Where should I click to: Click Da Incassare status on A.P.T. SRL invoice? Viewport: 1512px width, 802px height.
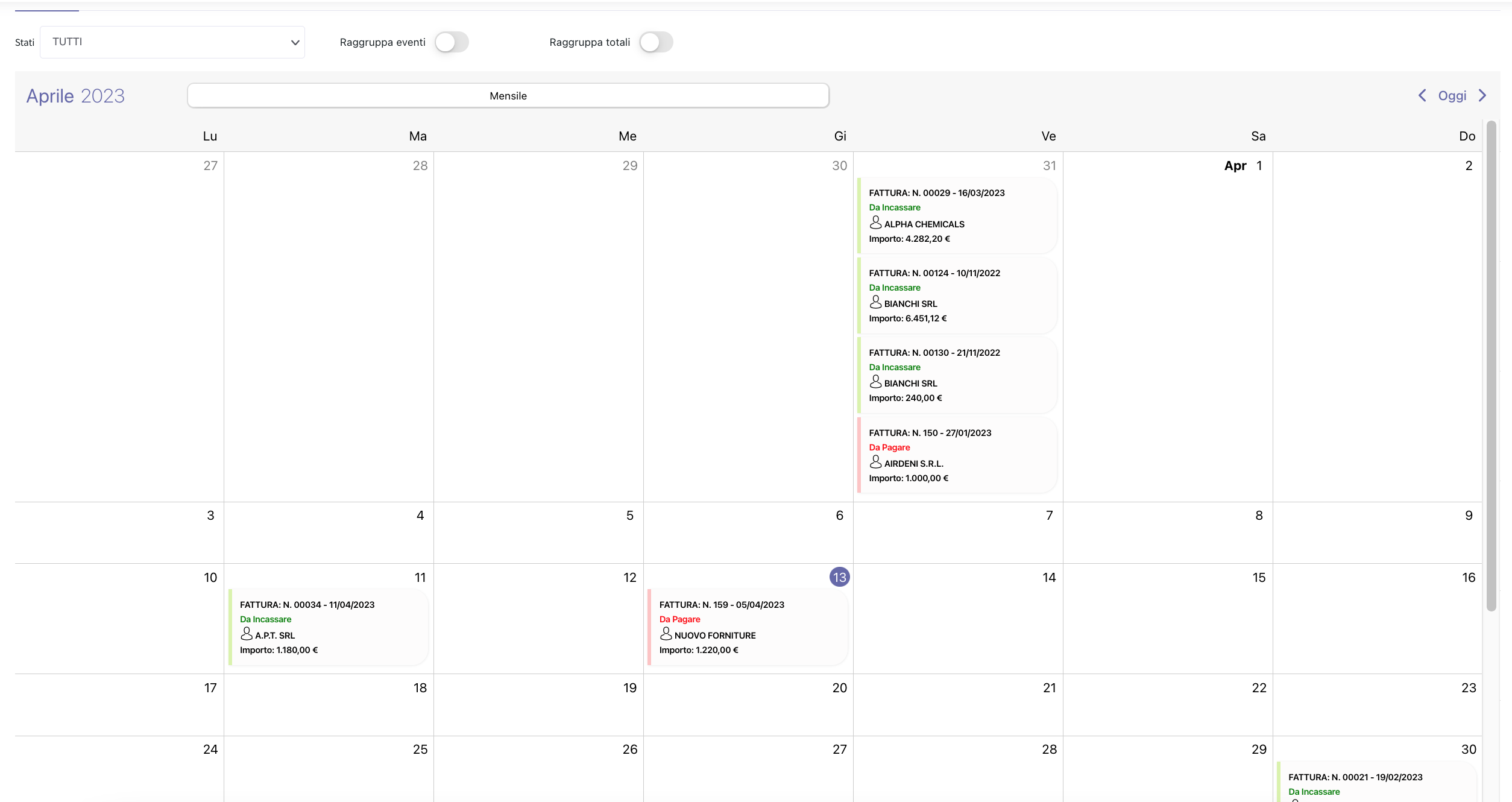[x=265, y=619]
